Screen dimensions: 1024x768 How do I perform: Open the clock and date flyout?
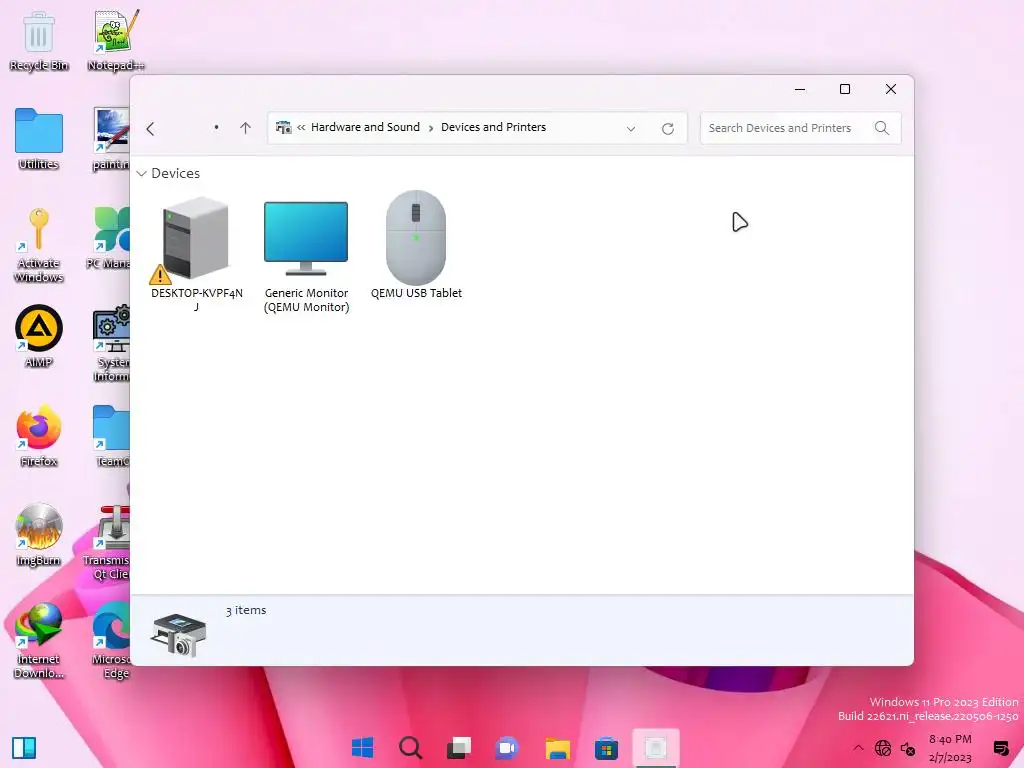(x=950, y=748)
